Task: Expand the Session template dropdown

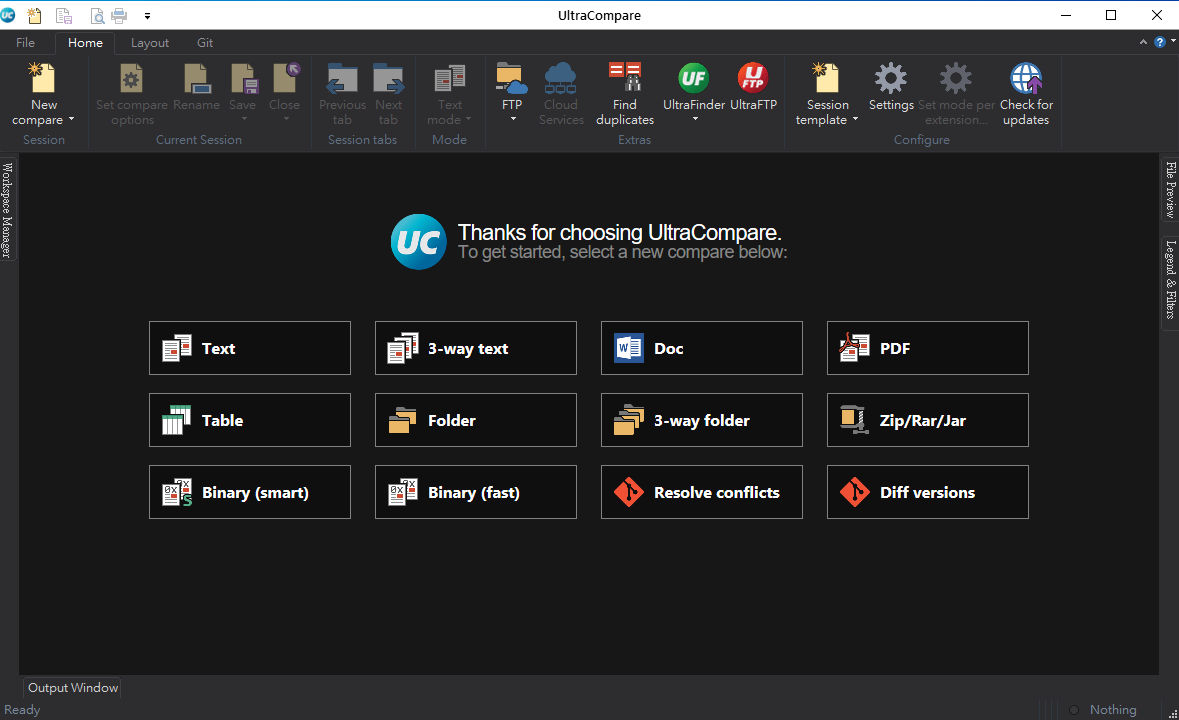Action: [855, 120]
